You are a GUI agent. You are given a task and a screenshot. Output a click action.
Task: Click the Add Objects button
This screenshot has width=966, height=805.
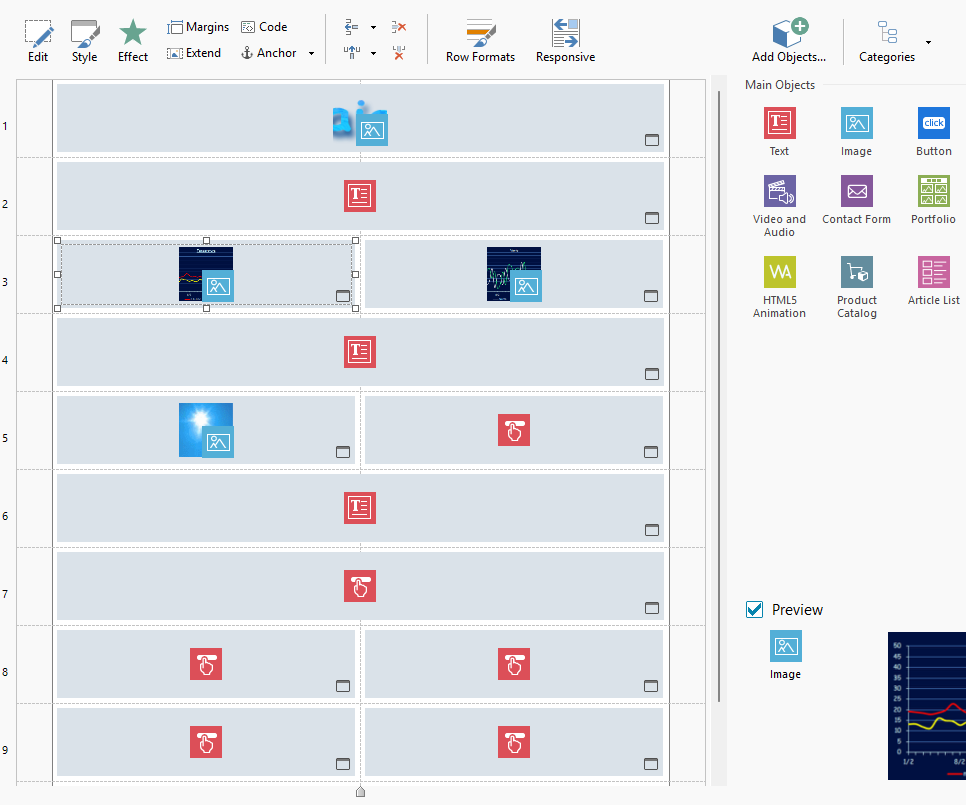click(x=789, y=41)
